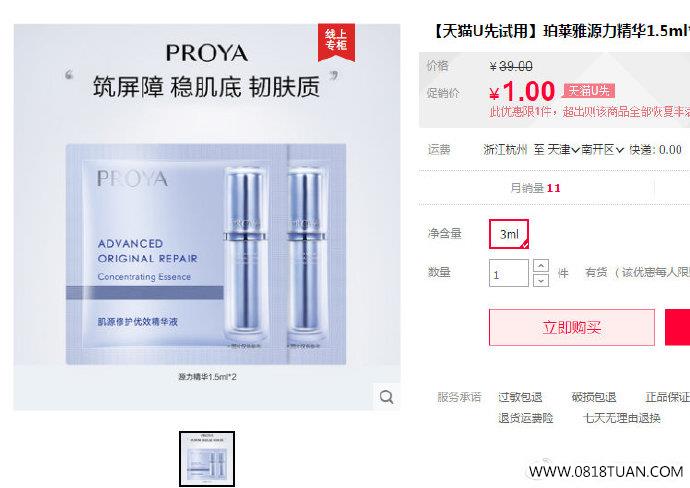Click the magnifier zoom icon on product image
The height and width of the screenshot is (488, 690).
point(386,396)
